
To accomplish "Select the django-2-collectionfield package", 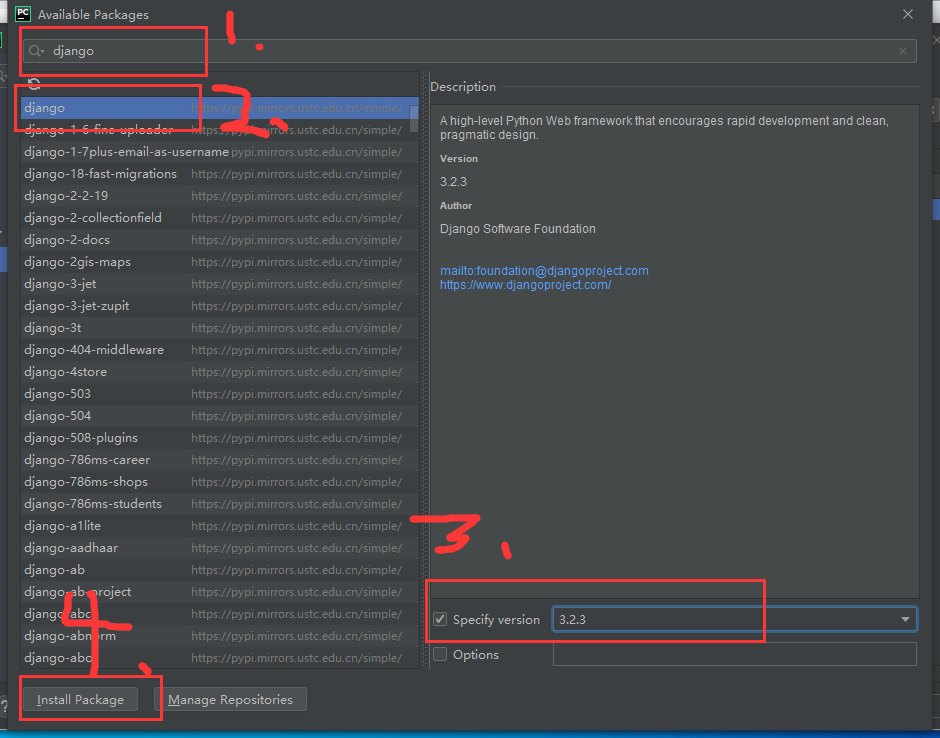I will [x=219, y=218].
